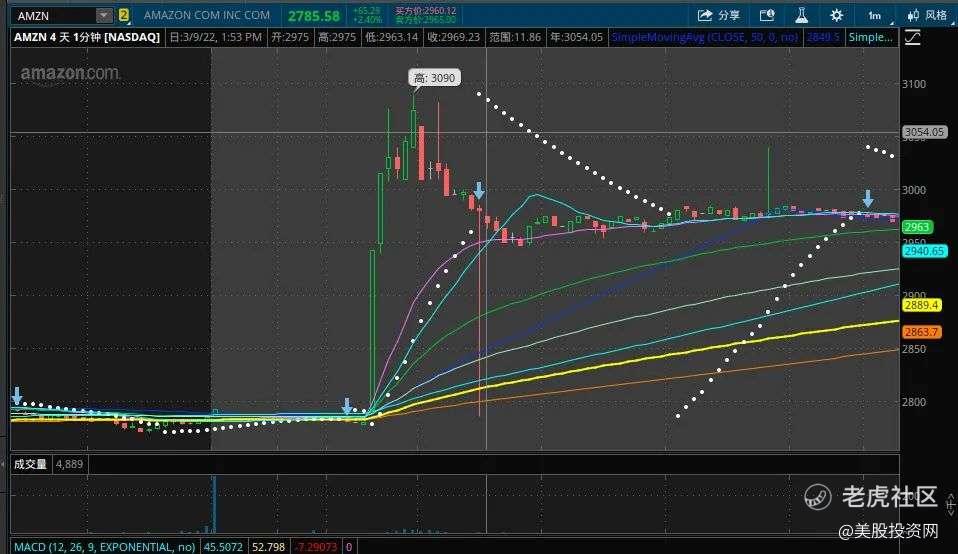Click the 范围:11.86 range value
Image resolution: width=958 pixels, height=554 pixels.
(x=515, y=37)
